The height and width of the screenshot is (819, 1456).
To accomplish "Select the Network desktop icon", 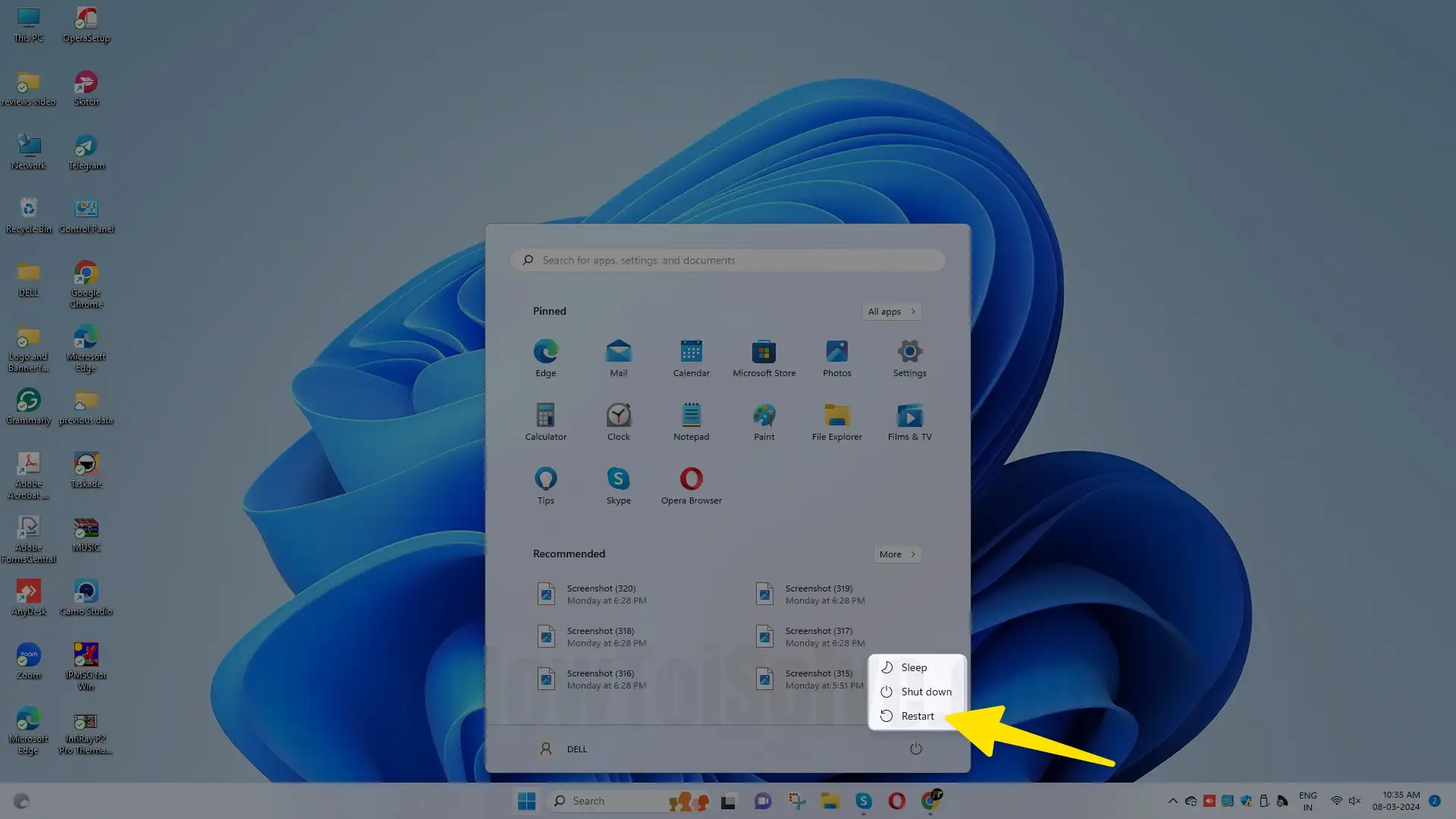I will pos(29,152).
